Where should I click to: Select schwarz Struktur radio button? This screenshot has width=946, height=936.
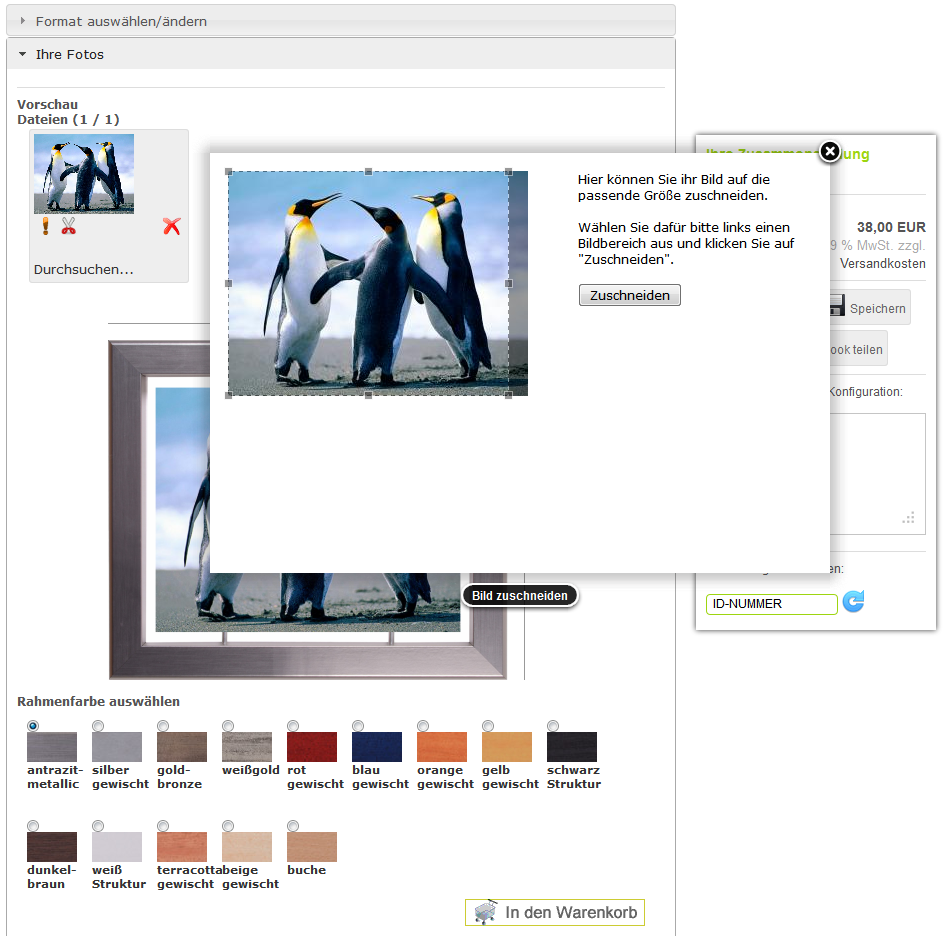tap(553, 725)
